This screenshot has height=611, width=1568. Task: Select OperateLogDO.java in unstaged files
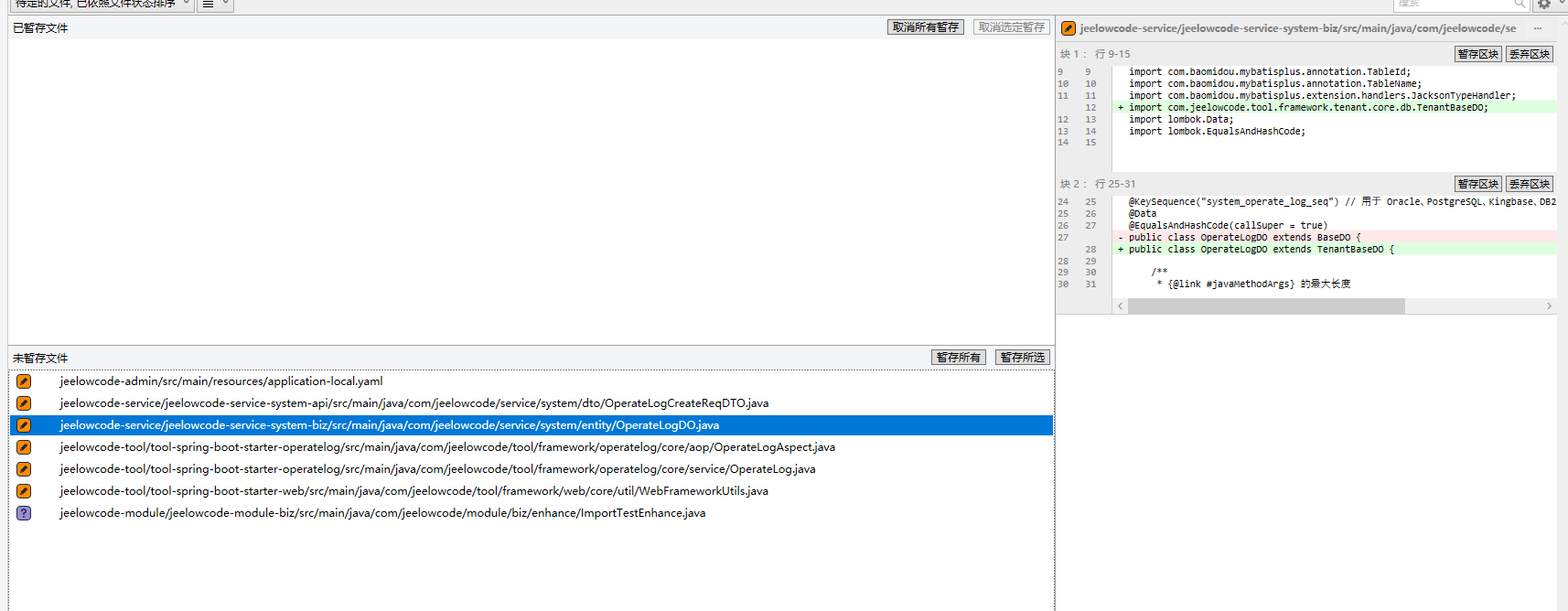tap(389, 425)
